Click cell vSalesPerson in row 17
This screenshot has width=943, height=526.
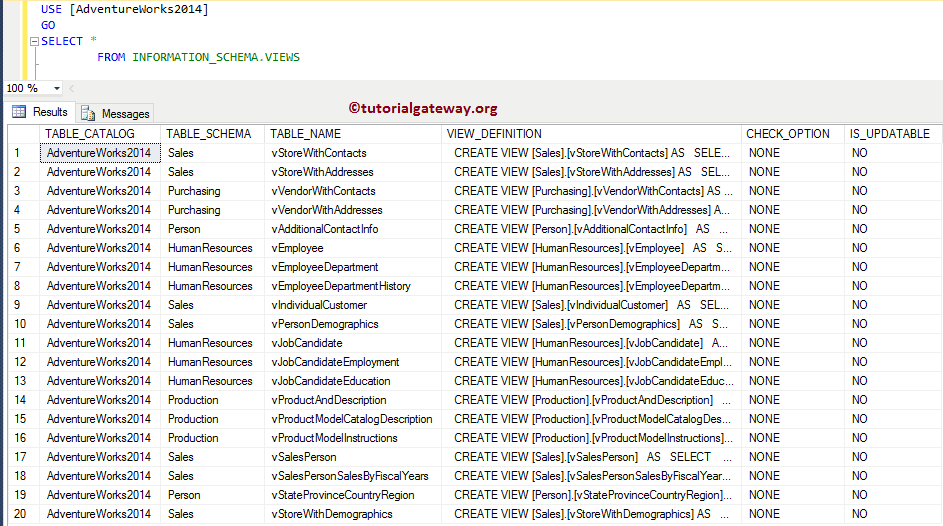353,457
